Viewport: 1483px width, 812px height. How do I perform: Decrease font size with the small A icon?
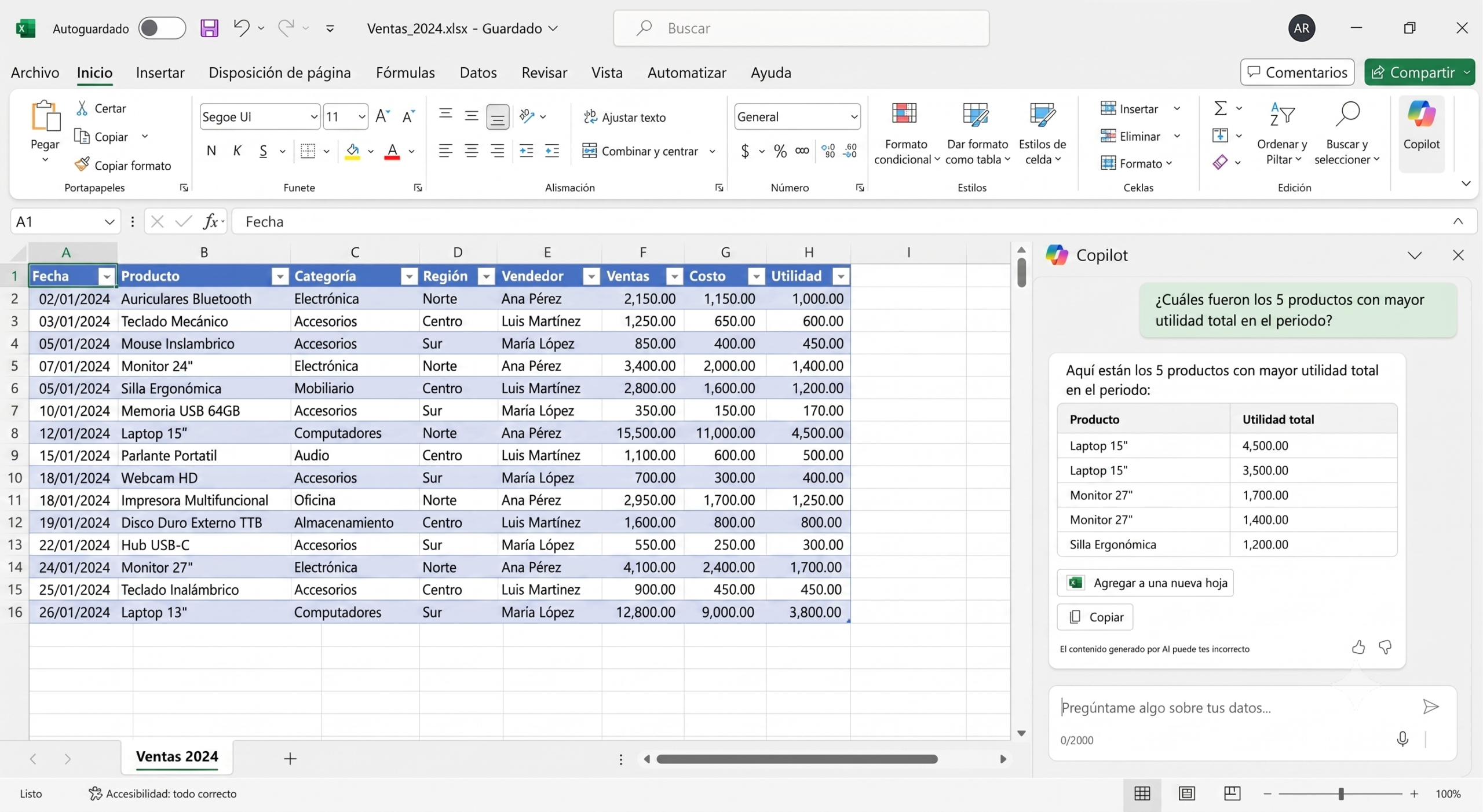[x=408, y=116]
